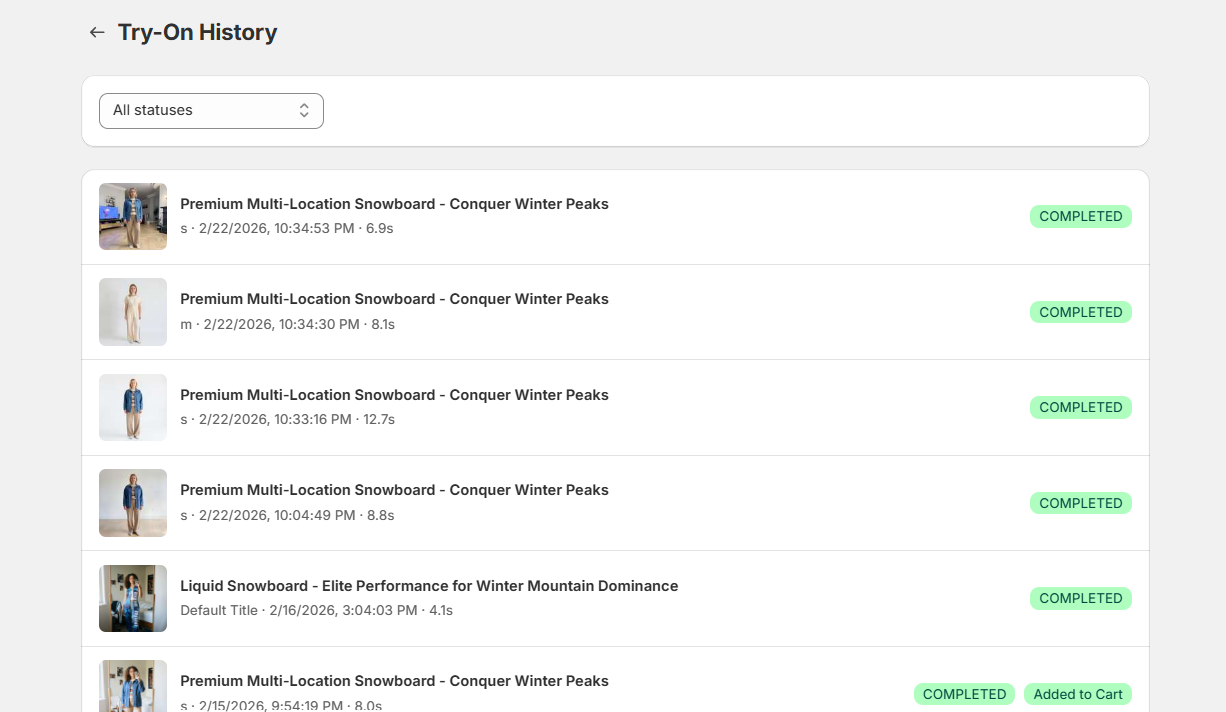The image size is (1226, 712).
Task: Click COMPLETED badge next to Added to Cart
Action: 964,694
